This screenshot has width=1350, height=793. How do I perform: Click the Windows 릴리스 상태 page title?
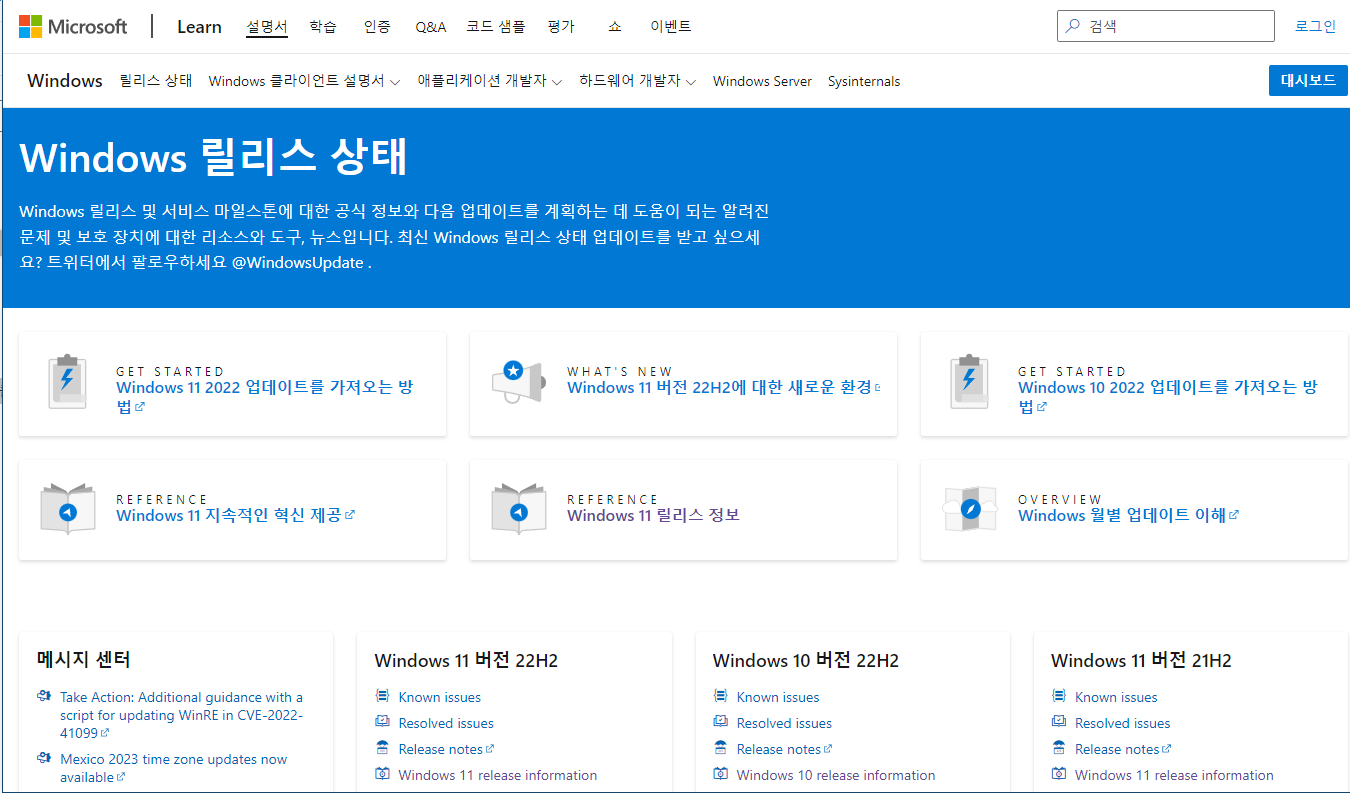coord(213,157)
